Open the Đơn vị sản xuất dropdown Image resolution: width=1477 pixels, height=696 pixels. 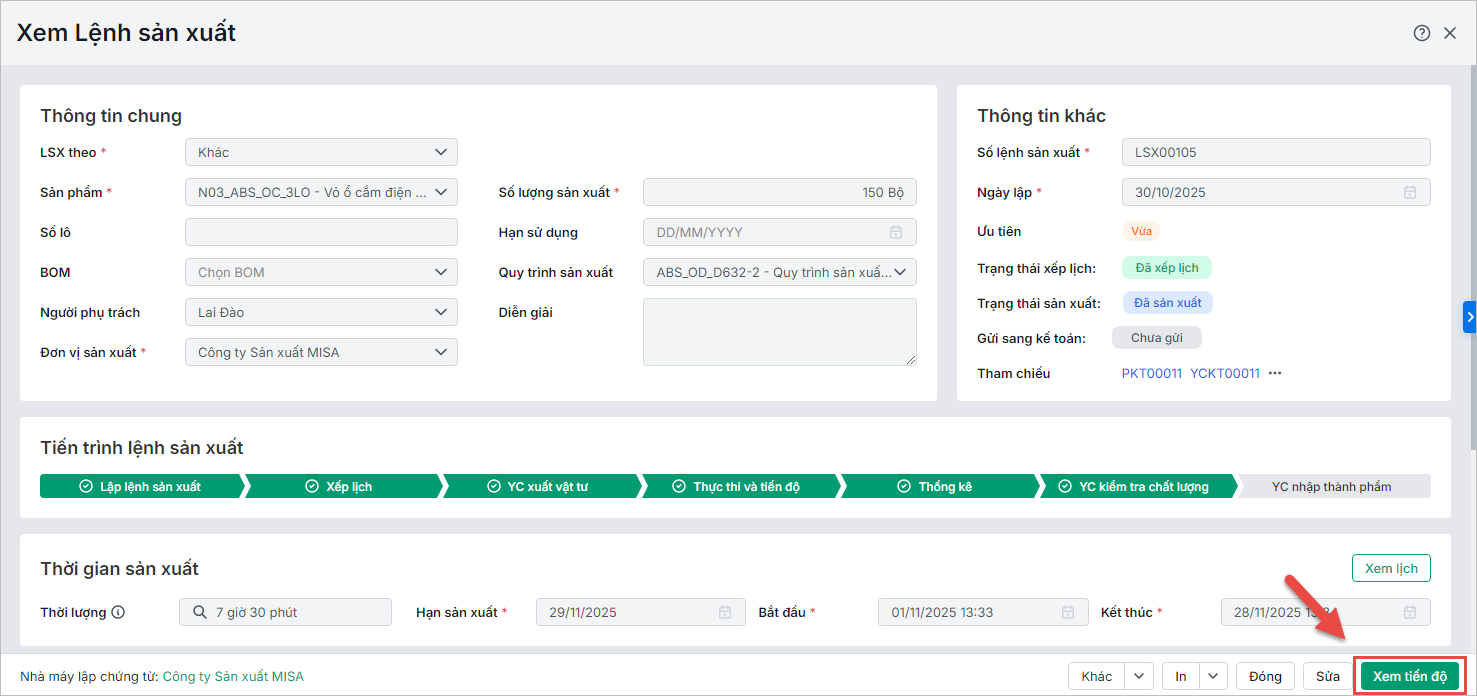coord(321,352)
